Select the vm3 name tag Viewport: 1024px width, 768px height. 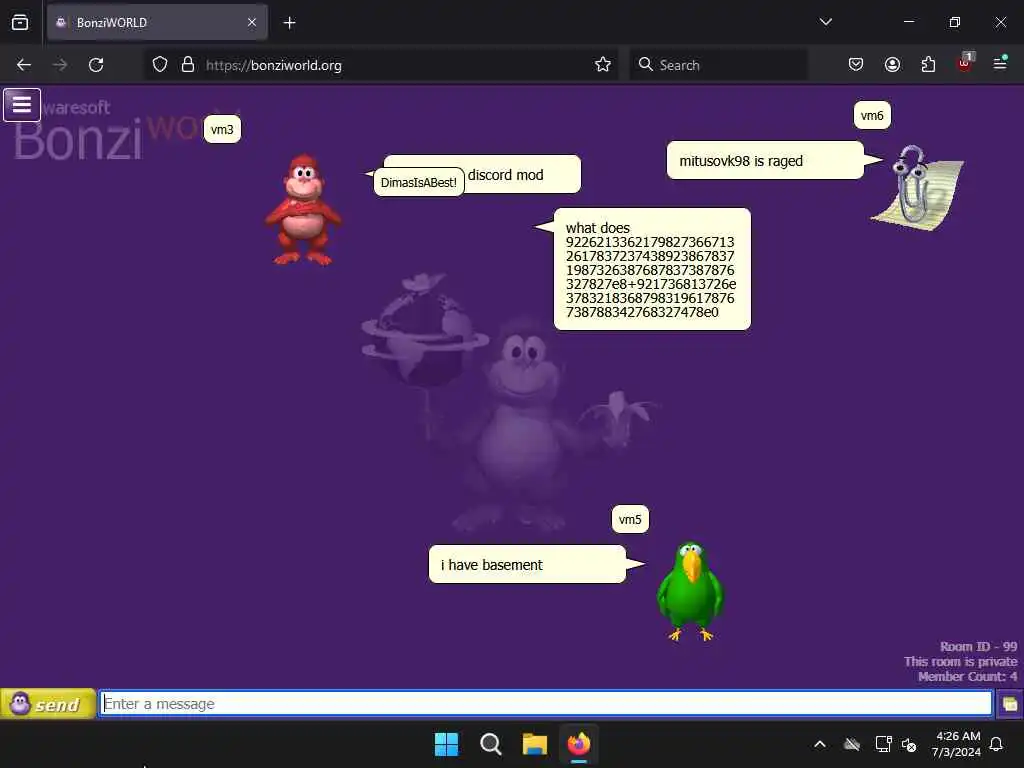(222, 129)
